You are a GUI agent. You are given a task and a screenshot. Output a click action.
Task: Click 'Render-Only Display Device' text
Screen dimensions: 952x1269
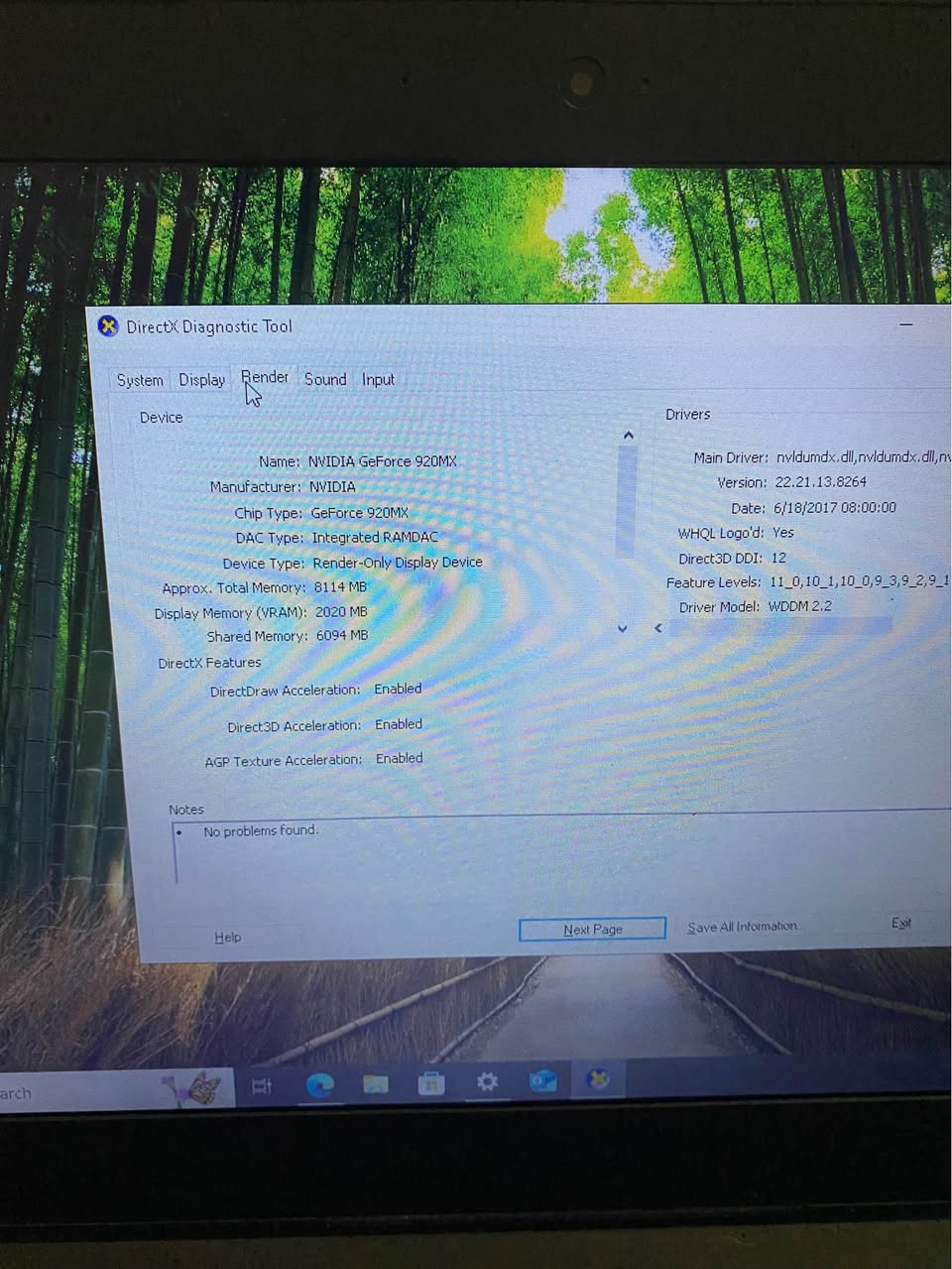[x=398, y=563]
